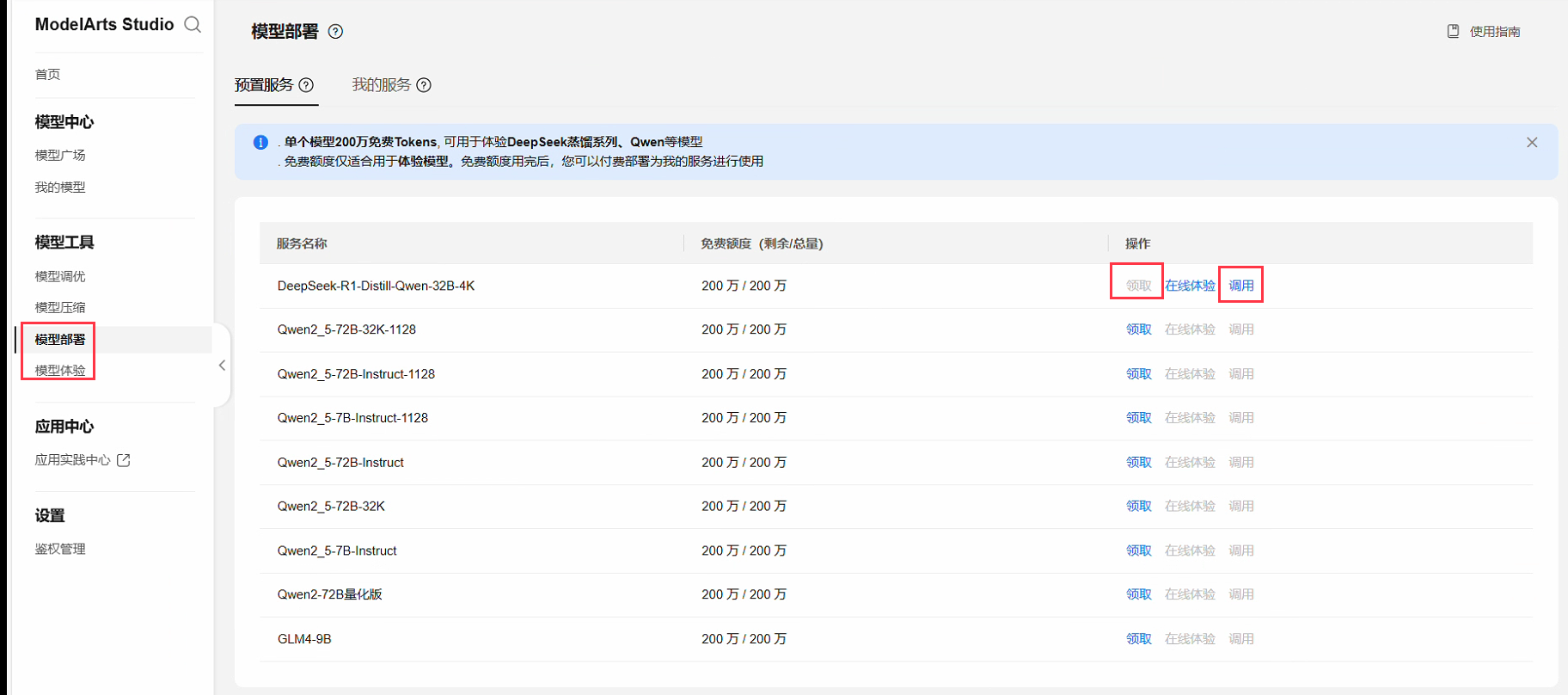Viewport: 1568px width, 695px height.
Task: Click the 使用指南 book icon
Action: 1453,32
